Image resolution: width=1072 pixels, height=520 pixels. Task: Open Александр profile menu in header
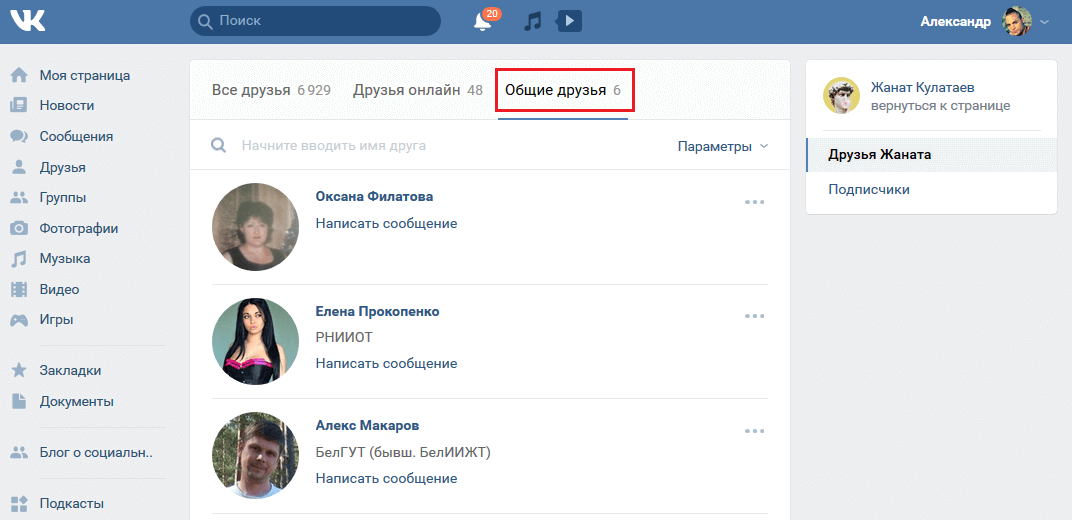(984, 21)
